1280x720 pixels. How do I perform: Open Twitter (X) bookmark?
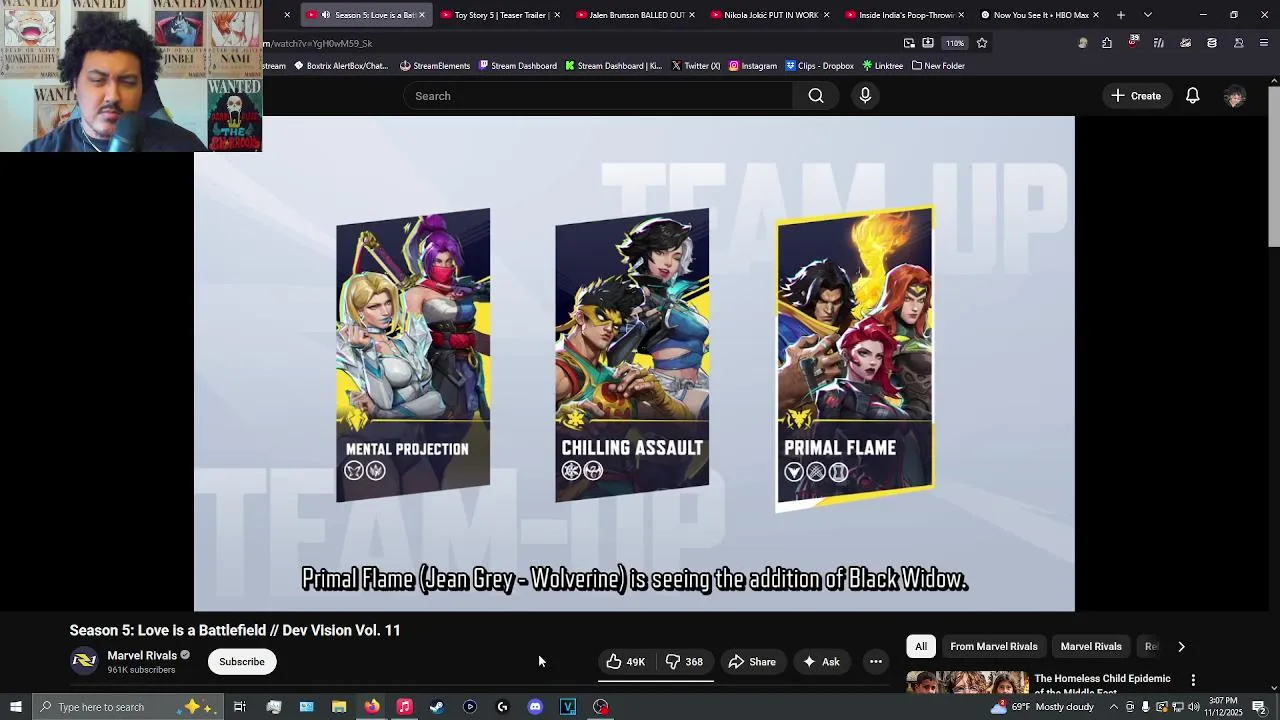click(x=696, y=66)
